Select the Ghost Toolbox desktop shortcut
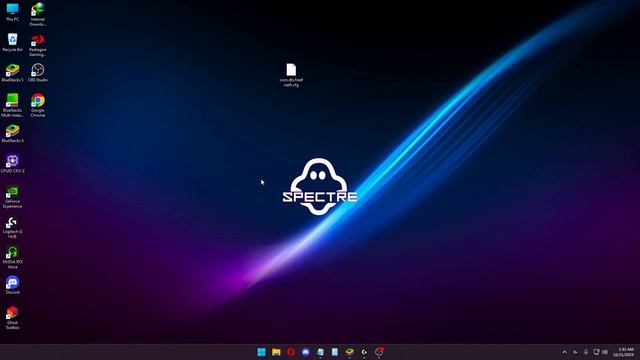Screen dimensions: 640x360 (x=12, y=318)
